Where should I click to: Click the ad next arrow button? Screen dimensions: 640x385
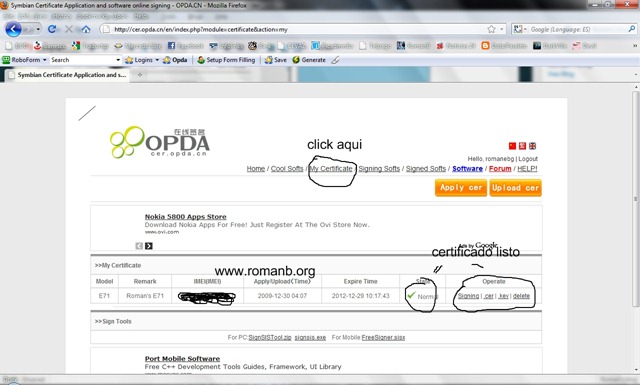click(149, 246)
